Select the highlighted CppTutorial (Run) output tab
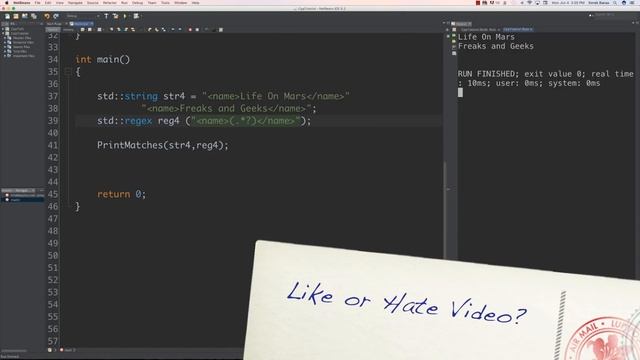The height and width of the screenshot is (360, 640). [x=518, y=29]
